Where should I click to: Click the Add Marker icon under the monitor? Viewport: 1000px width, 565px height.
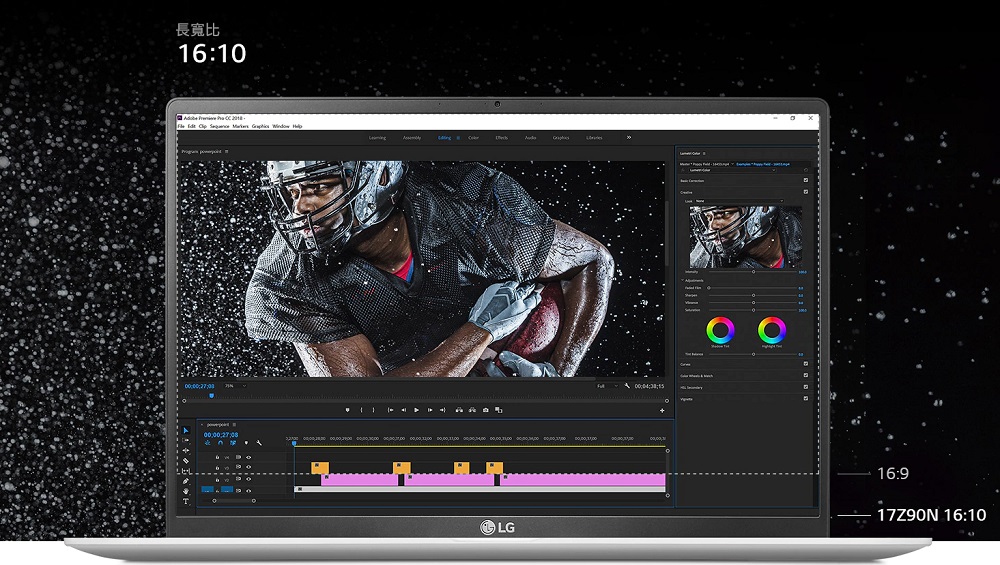[347, 410]
